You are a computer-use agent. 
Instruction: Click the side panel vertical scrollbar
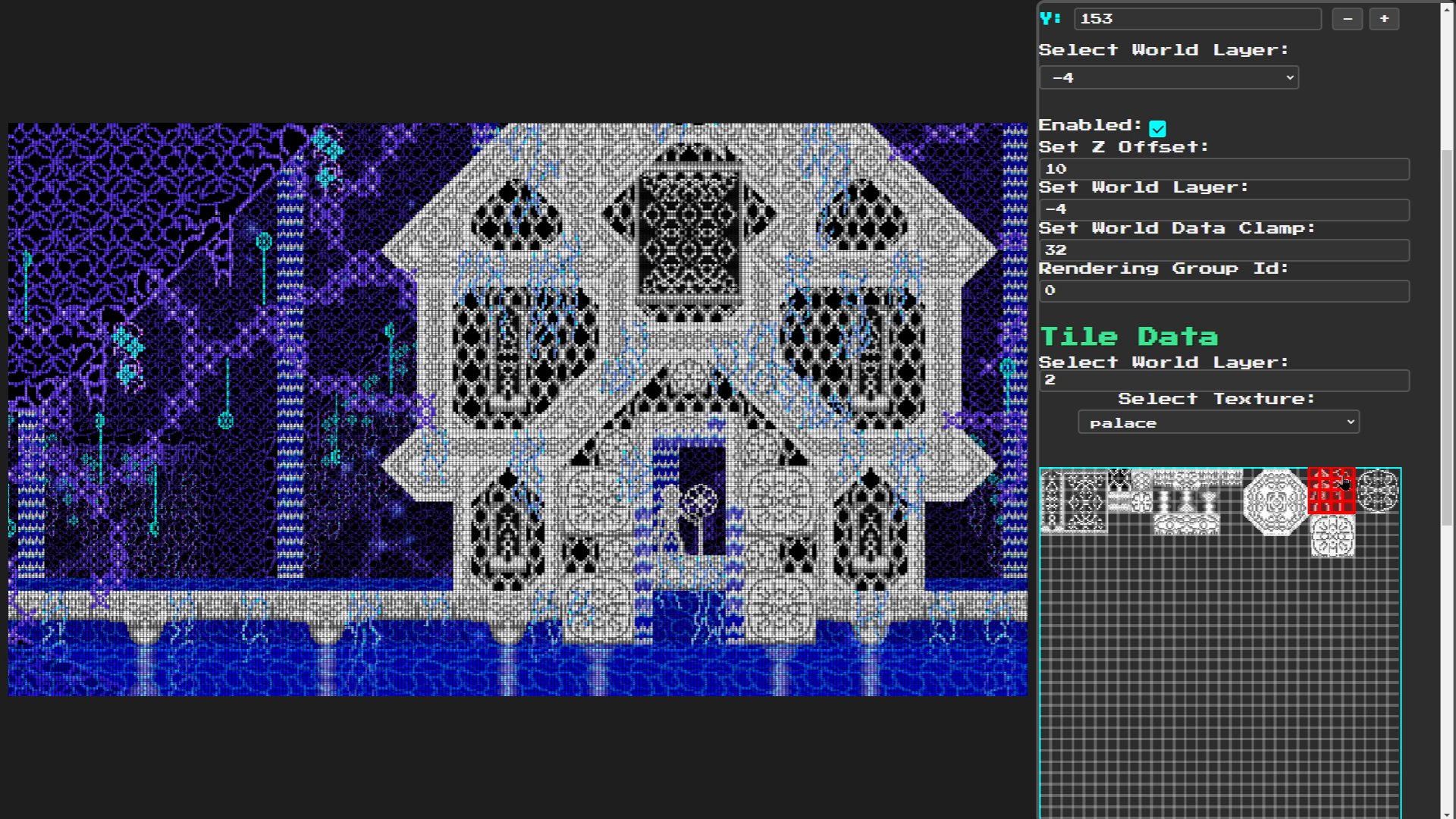coord(1447,337)
